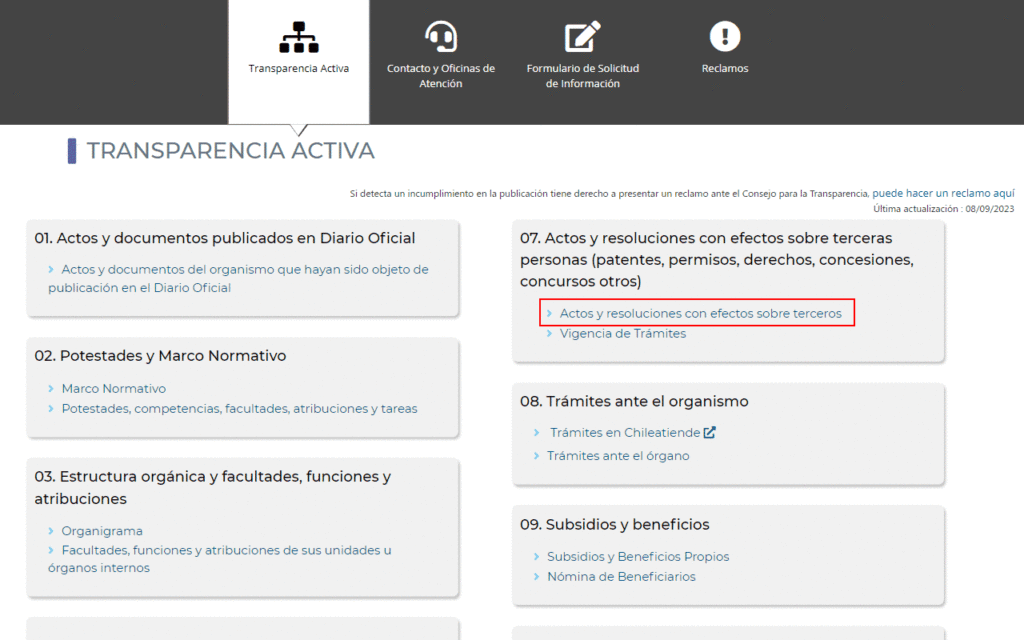The image size is (1024, 640).
Task: Open Subsidios y Beneficios Propios link
Action: click(638, 556)
